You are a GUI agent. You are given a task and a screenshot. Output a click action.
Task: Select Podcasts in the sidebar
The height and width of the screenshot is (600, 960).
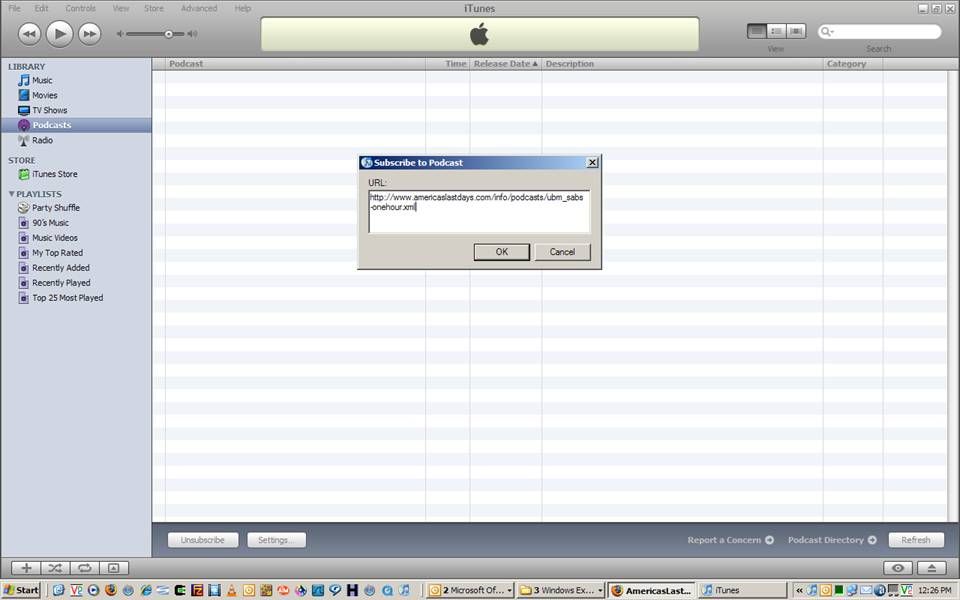tap(76, 125)
